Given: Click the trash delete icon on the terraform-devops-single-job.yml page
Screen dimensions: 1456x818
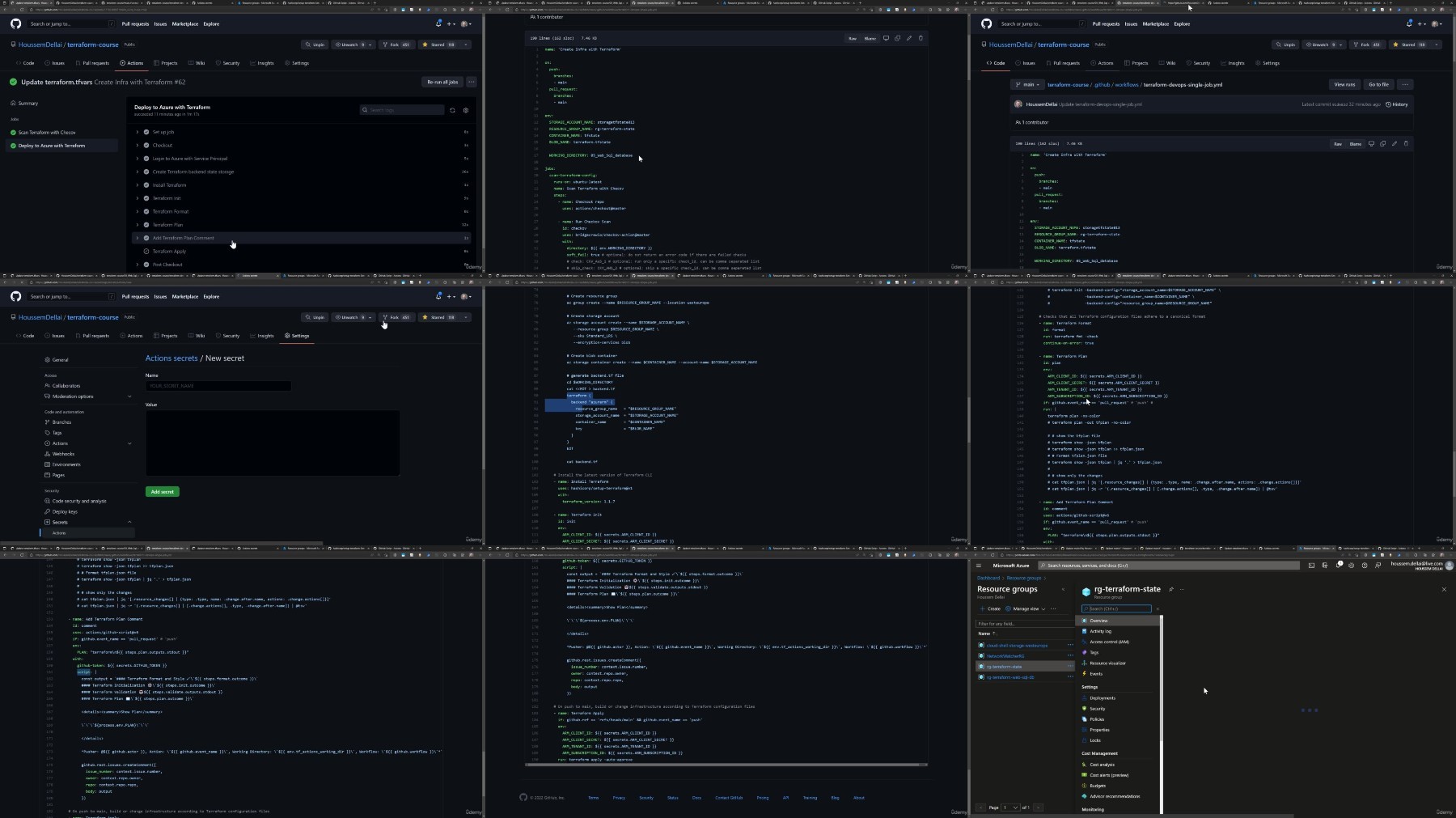Looking at the screenshot, I should (x=1406, y=144).
